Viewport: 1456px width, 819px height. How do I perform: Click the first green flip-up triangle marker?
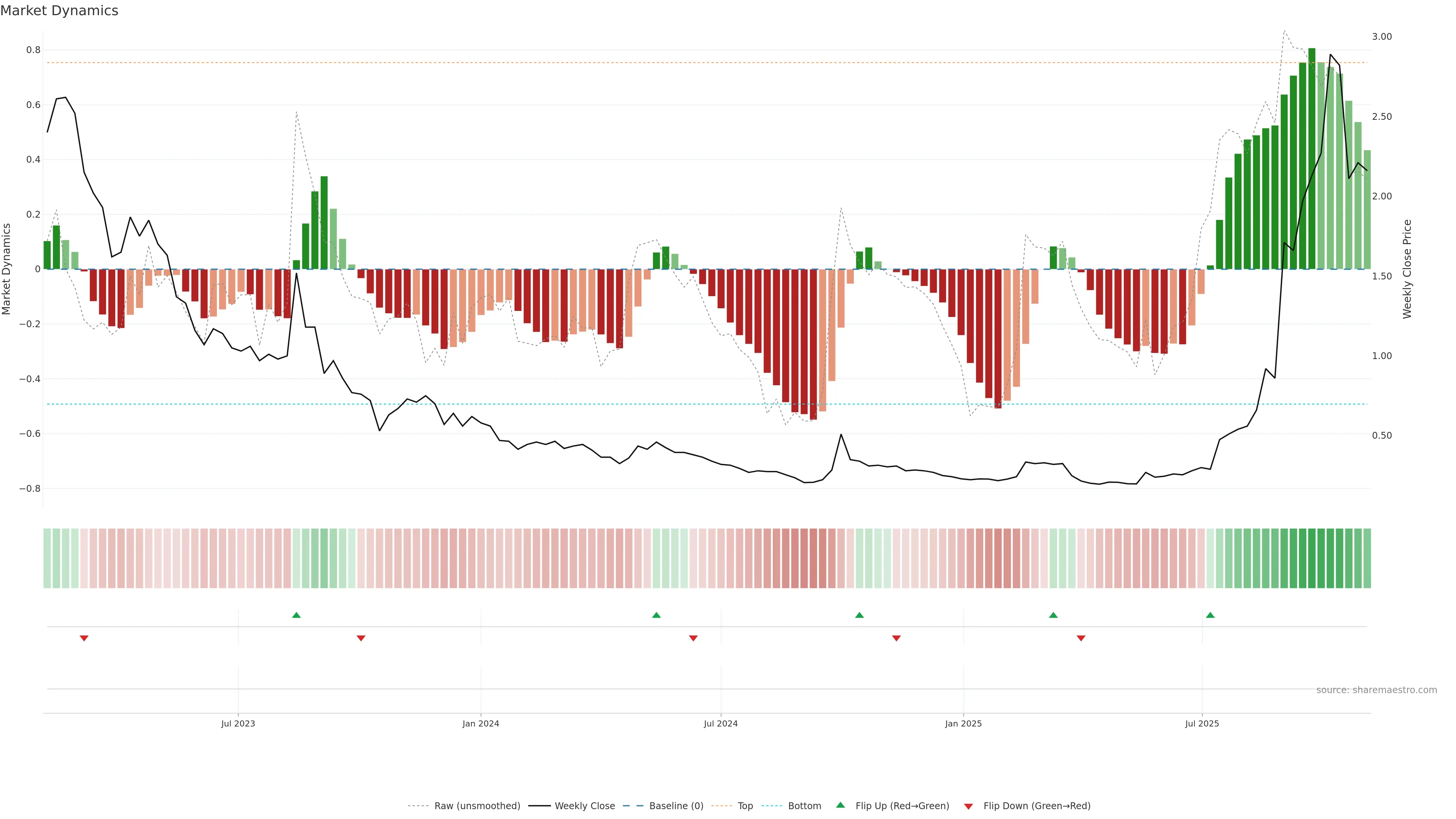[x=296, y=615]
